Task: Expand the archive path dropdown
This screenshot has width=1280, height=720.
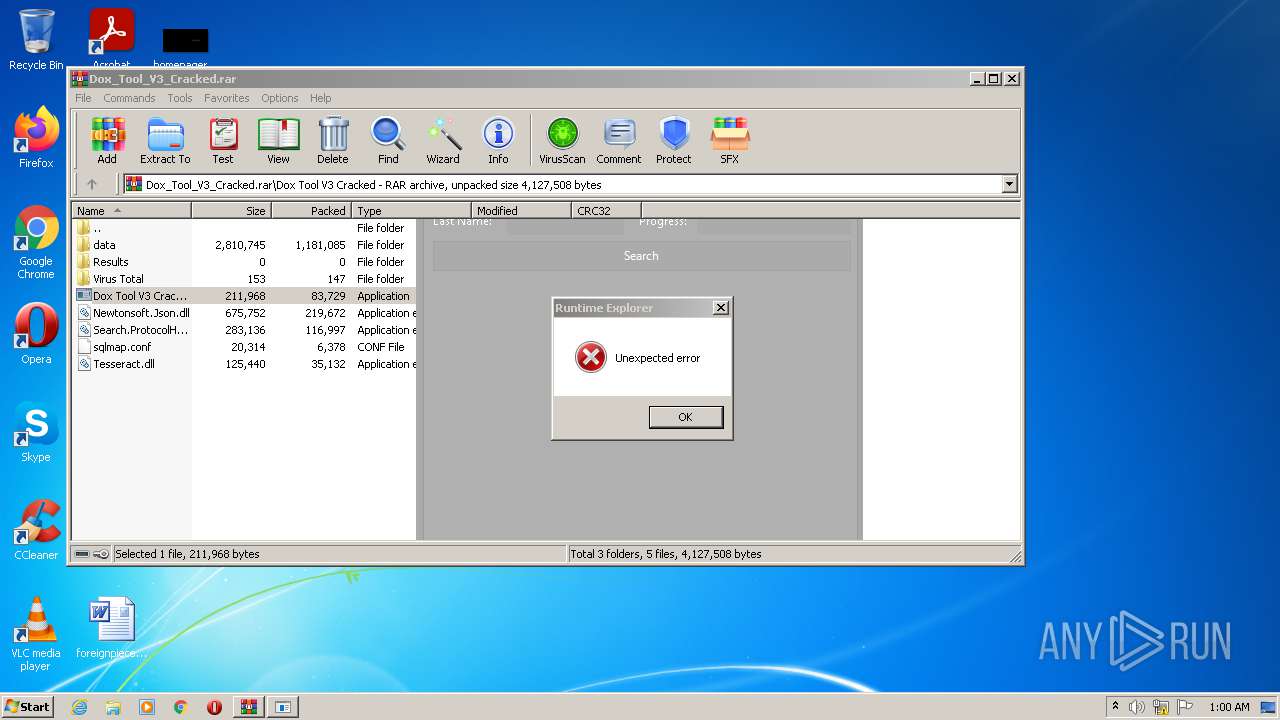Action: point(1009,184)
